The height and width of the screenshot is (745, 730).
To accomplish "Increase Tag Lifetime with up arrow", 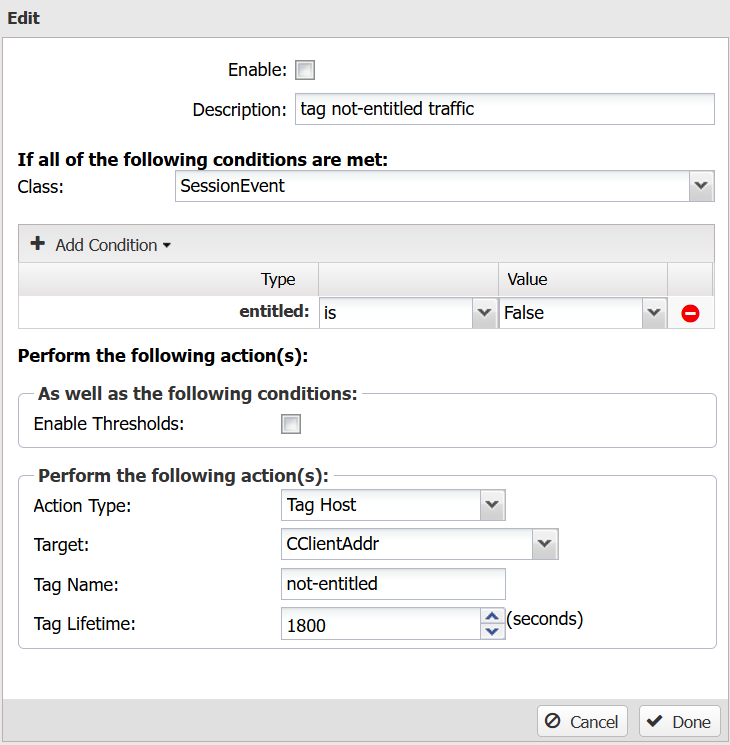I will pyautogui.click(x=492, y=617).
